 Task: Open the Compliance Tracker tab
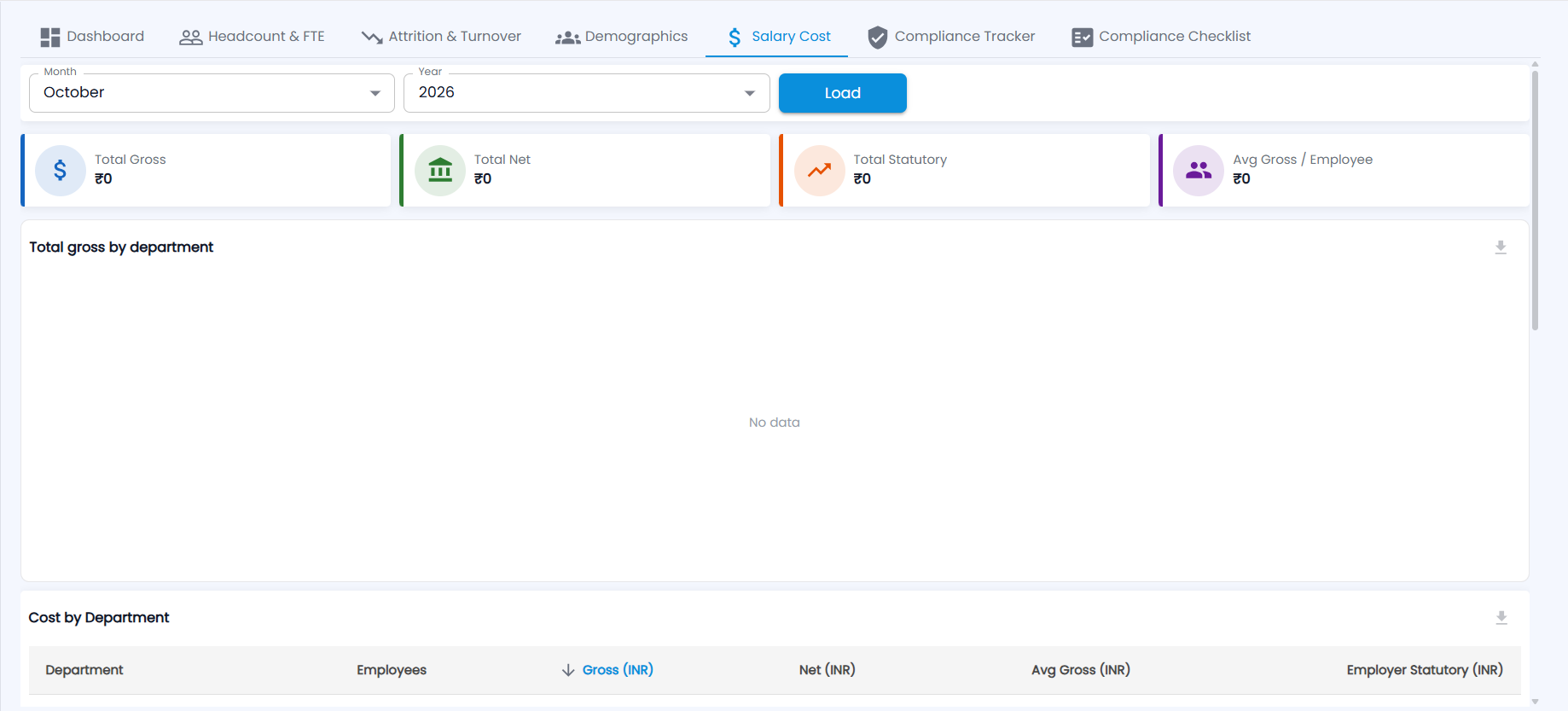pyautogui.click(x=950, y=37)
